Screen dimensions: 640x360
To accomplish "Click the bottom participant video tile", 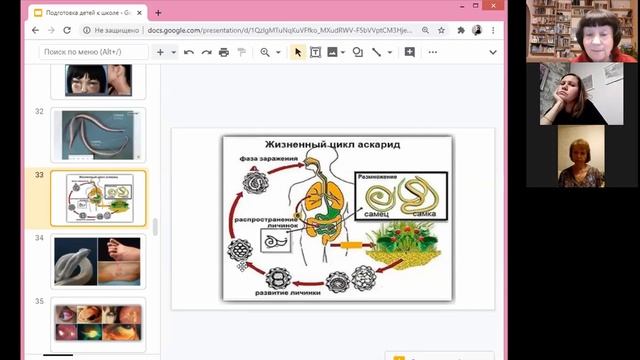I will (x=581, y=156).
